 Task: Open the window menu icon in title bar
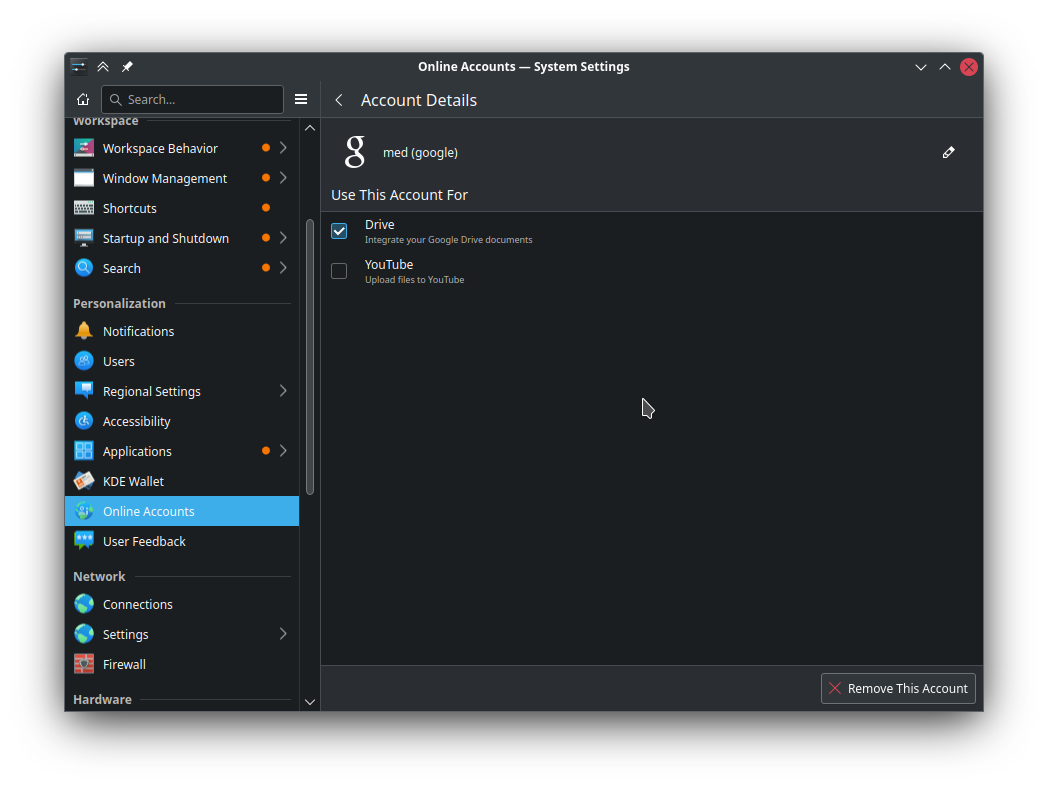(79, 66)
